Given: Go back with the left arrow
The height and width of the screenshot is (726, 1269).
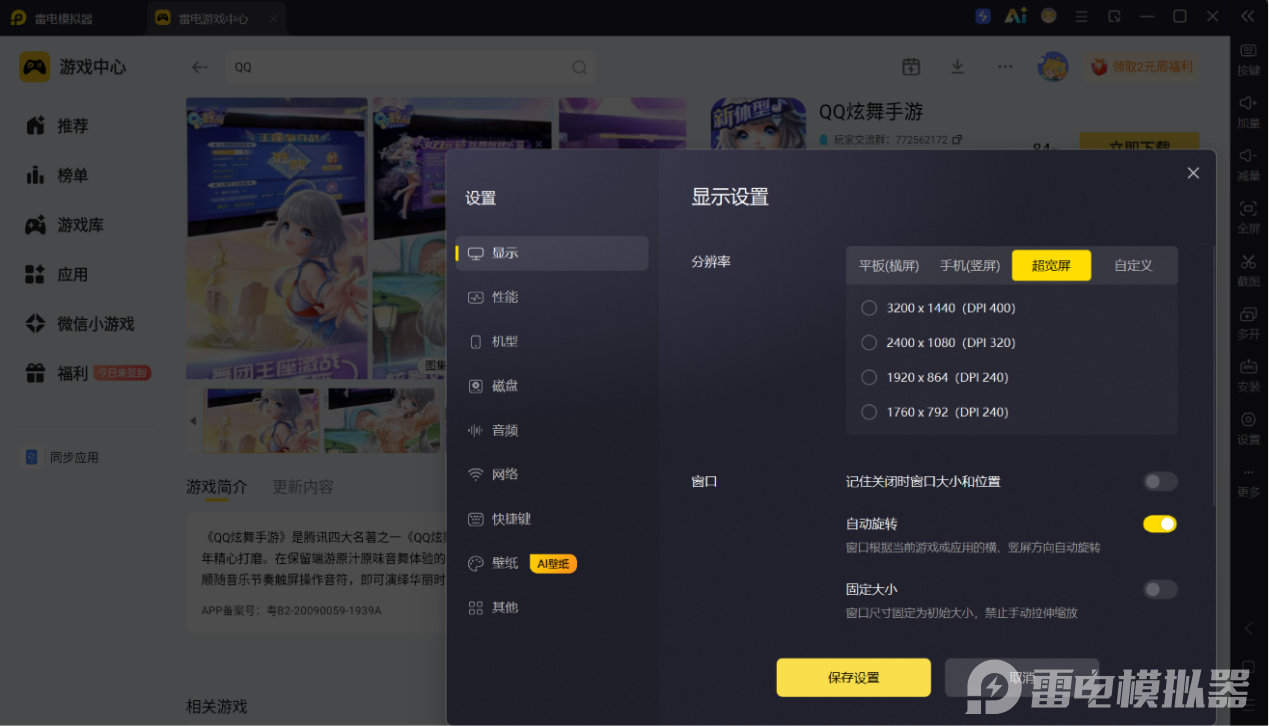Looking at the screenshot, I should tap(200, 67).
